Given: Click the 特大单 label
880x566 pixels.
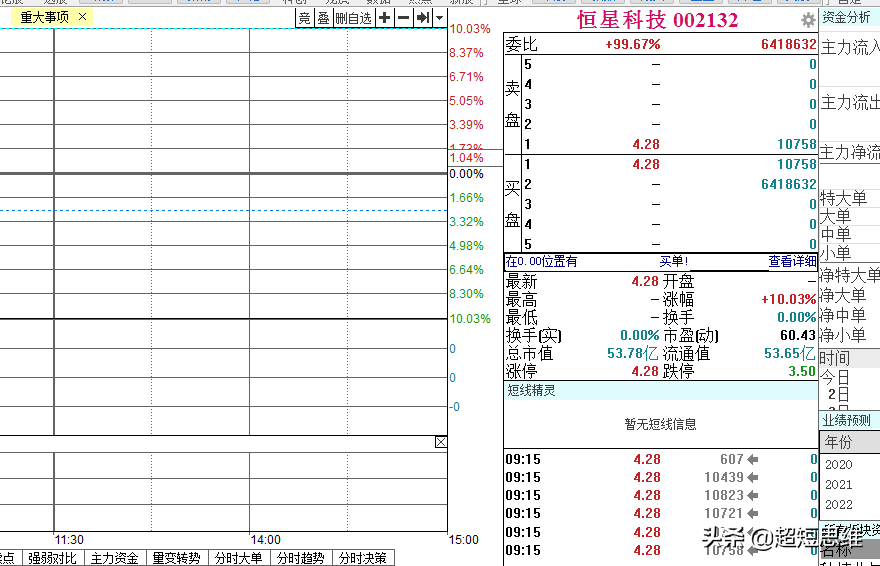Looking at the screenshot, I should [844, 198].
